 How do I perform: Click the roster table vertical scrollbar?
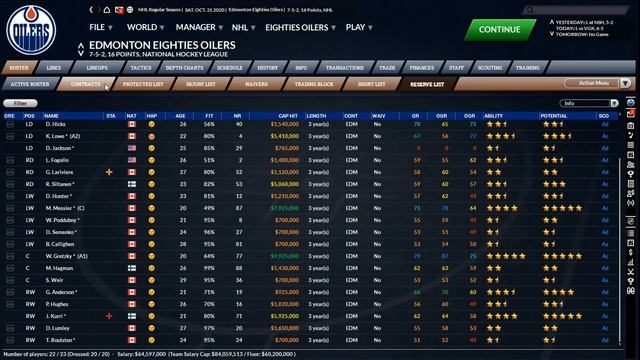(620, 251)
